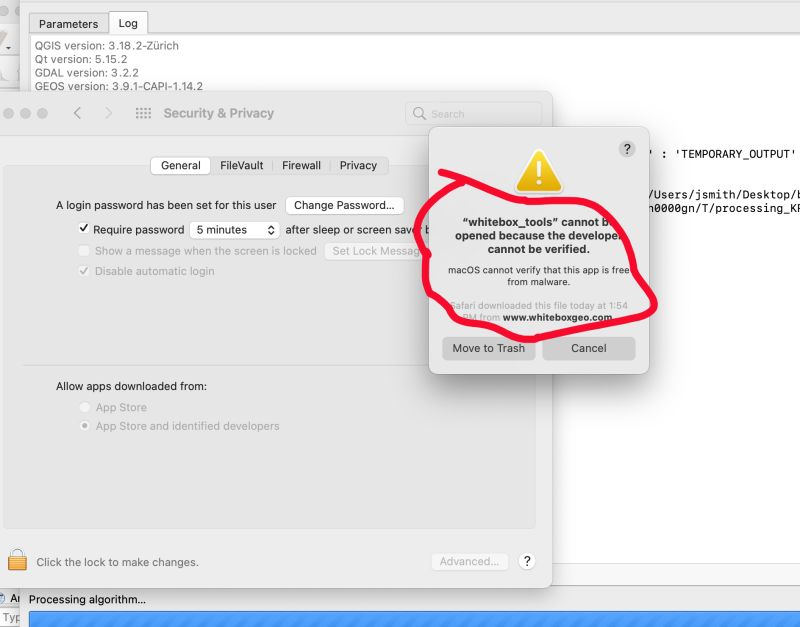This screenshot has width=800, height=627.
Task: Select the QGIS Log tab
Action: [x=128, y=23]
